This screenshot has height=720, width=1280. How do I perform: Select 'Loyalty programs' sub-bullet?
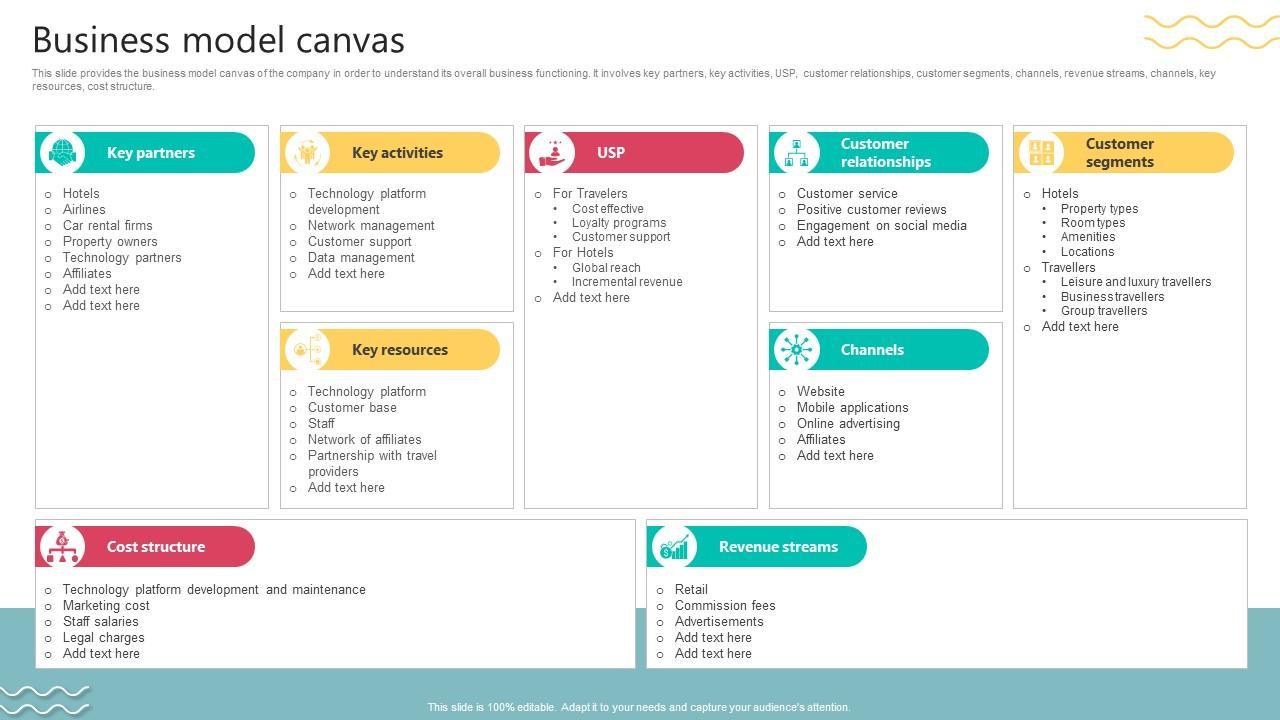(x=619, y=223)
